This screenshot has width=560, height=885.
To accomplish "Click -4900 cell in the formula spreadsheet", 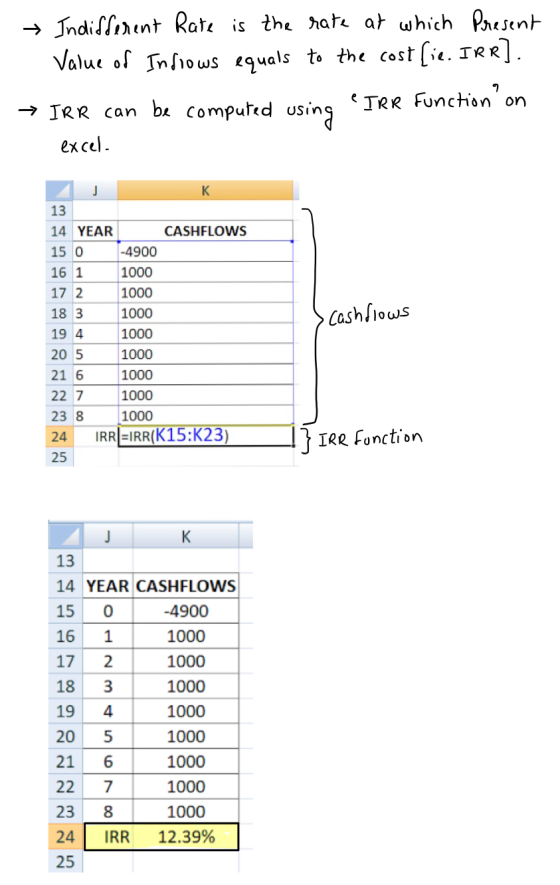I will click(x=205, y=252).
